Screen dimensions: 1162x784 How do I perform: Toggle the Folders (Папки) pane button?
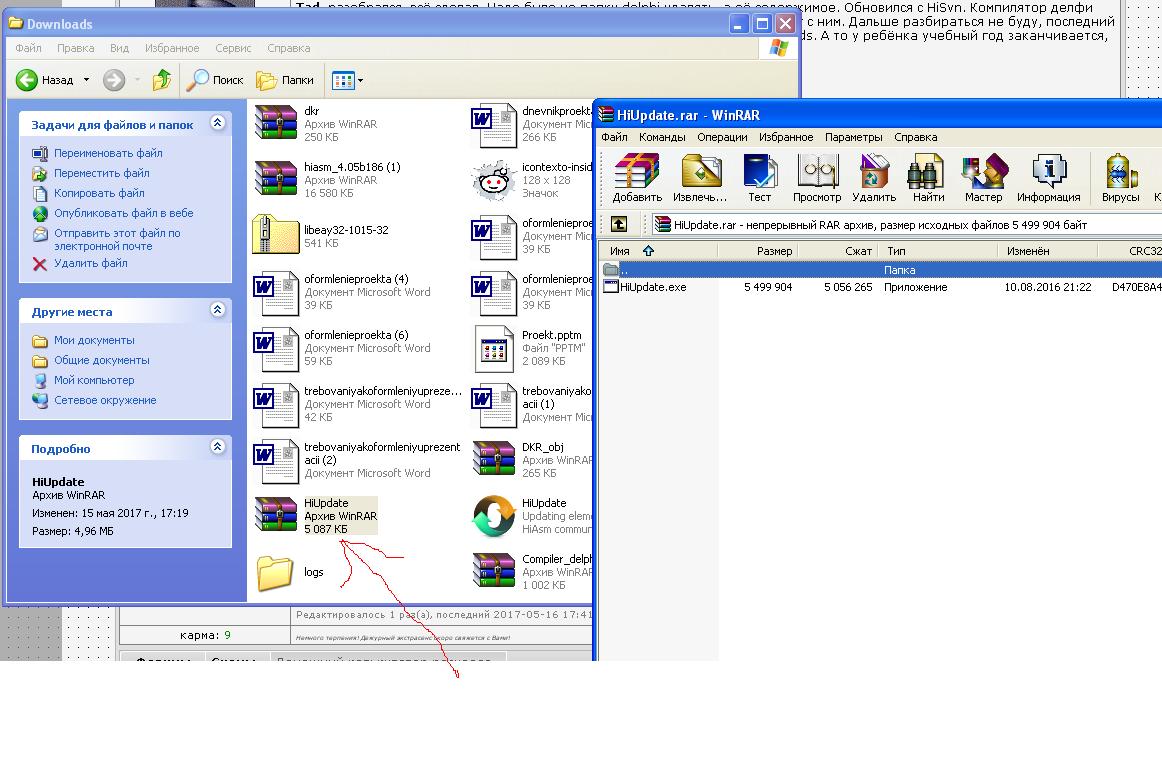285,80
